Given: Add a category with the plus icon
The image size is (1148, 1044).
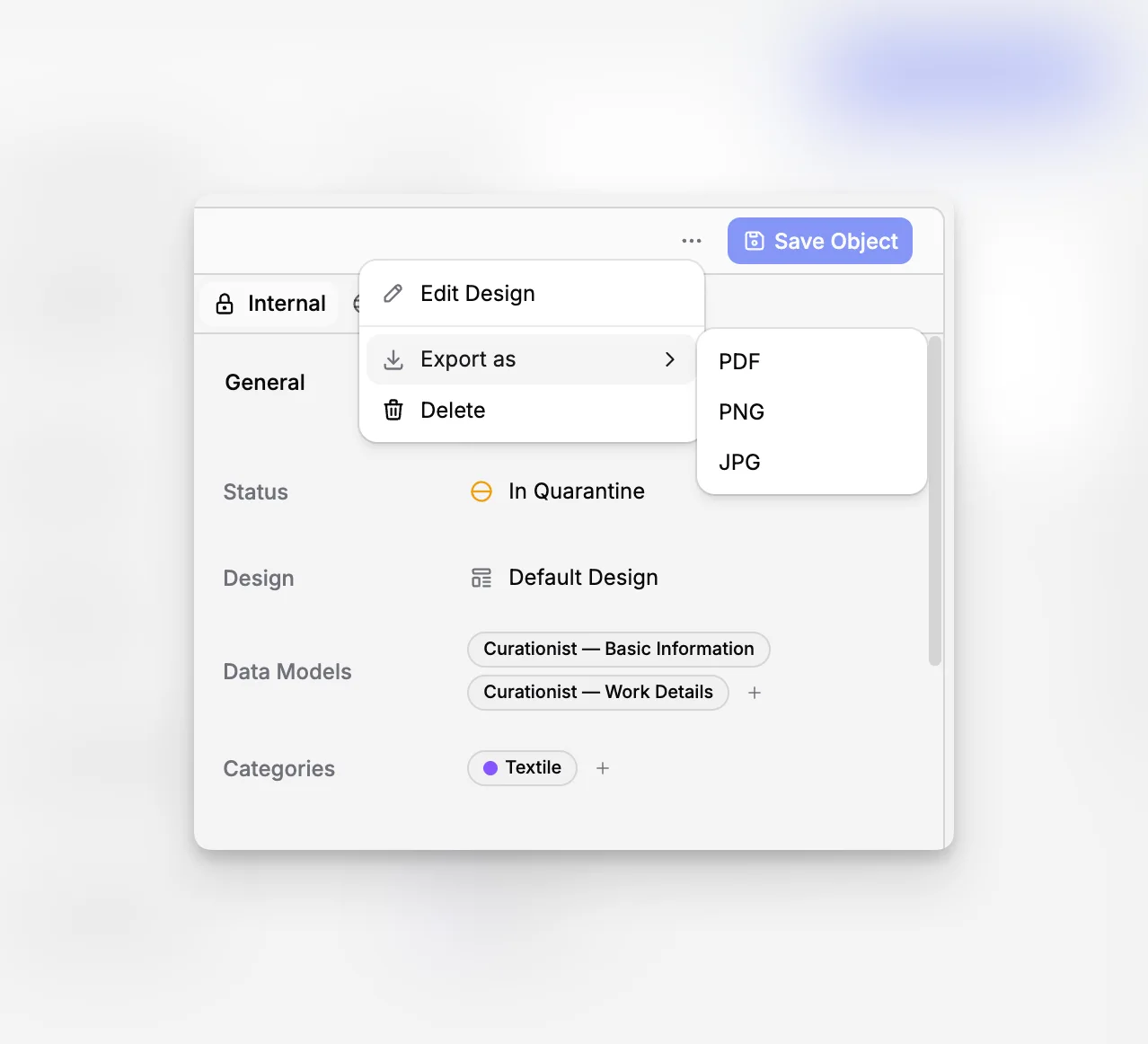Looking at the screenshot, I should (x=603, y=768).
